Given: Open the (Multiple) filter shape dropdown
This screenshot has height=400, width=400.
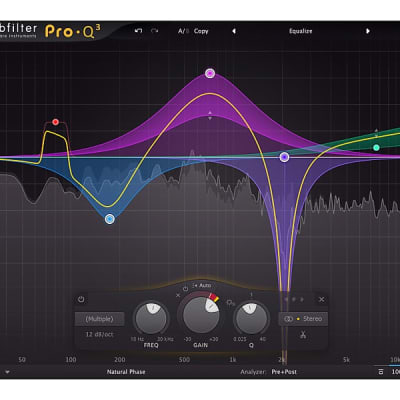Looking at the screenshot, I should coord(100,319).
